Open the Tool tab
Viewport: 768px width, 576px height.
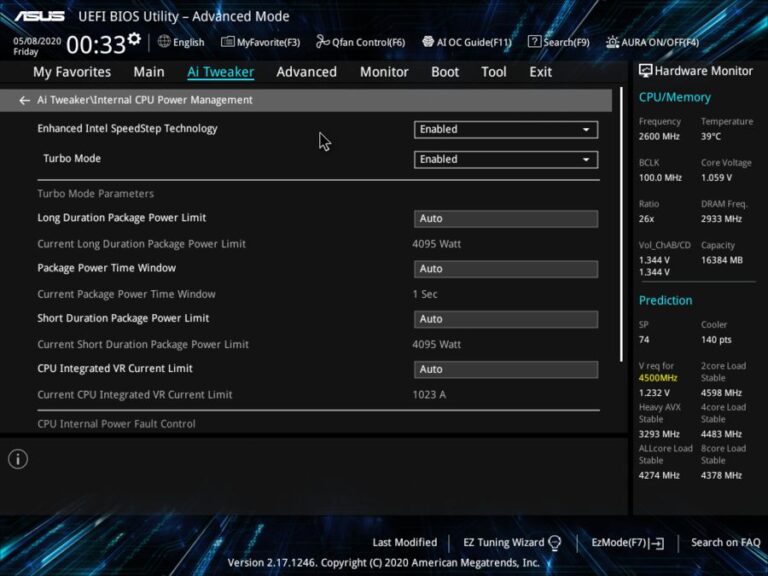point(494,72)
